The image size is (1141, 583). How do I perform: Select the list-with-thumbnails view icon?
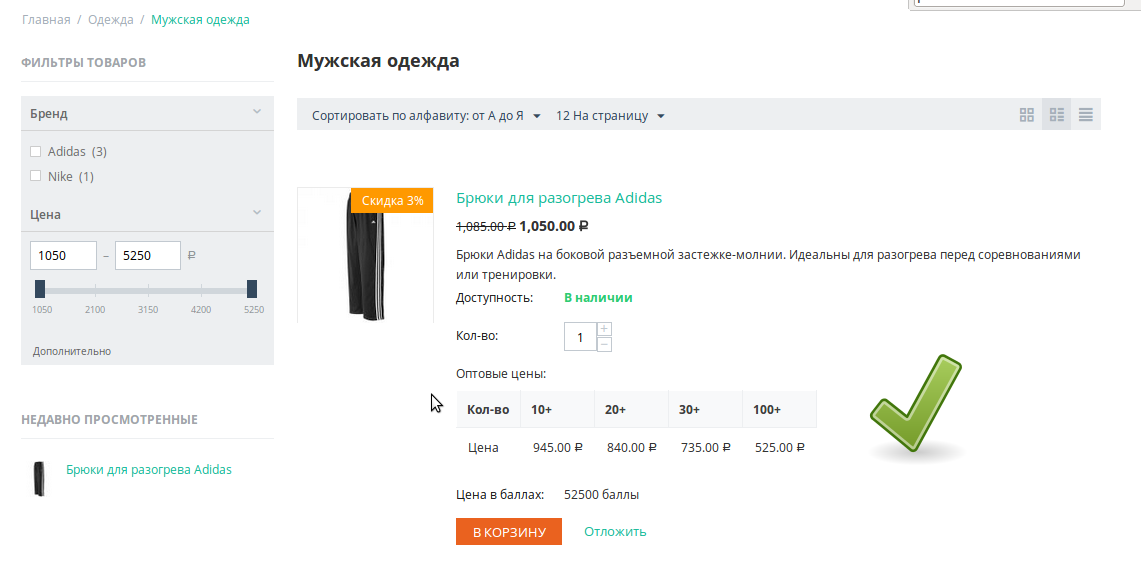(x=1056, y=115)
